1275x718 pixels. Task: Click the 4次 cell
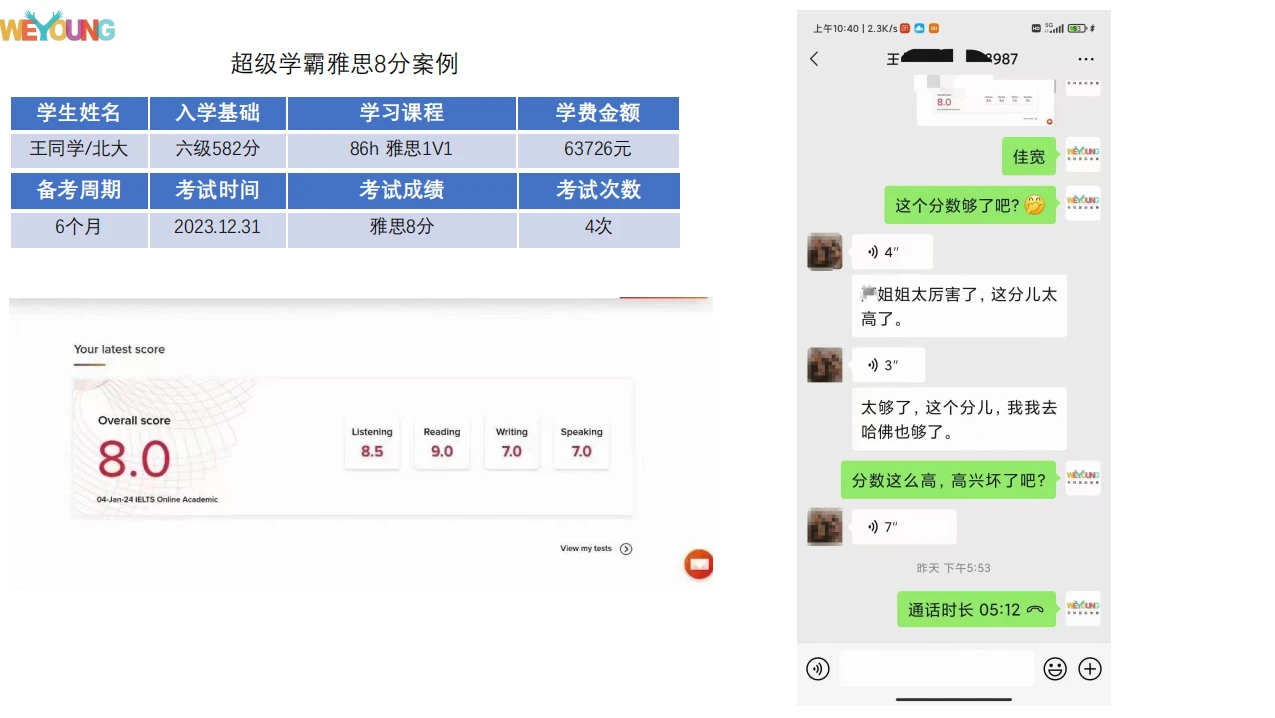pyautogui.click(x=598, y=228)
